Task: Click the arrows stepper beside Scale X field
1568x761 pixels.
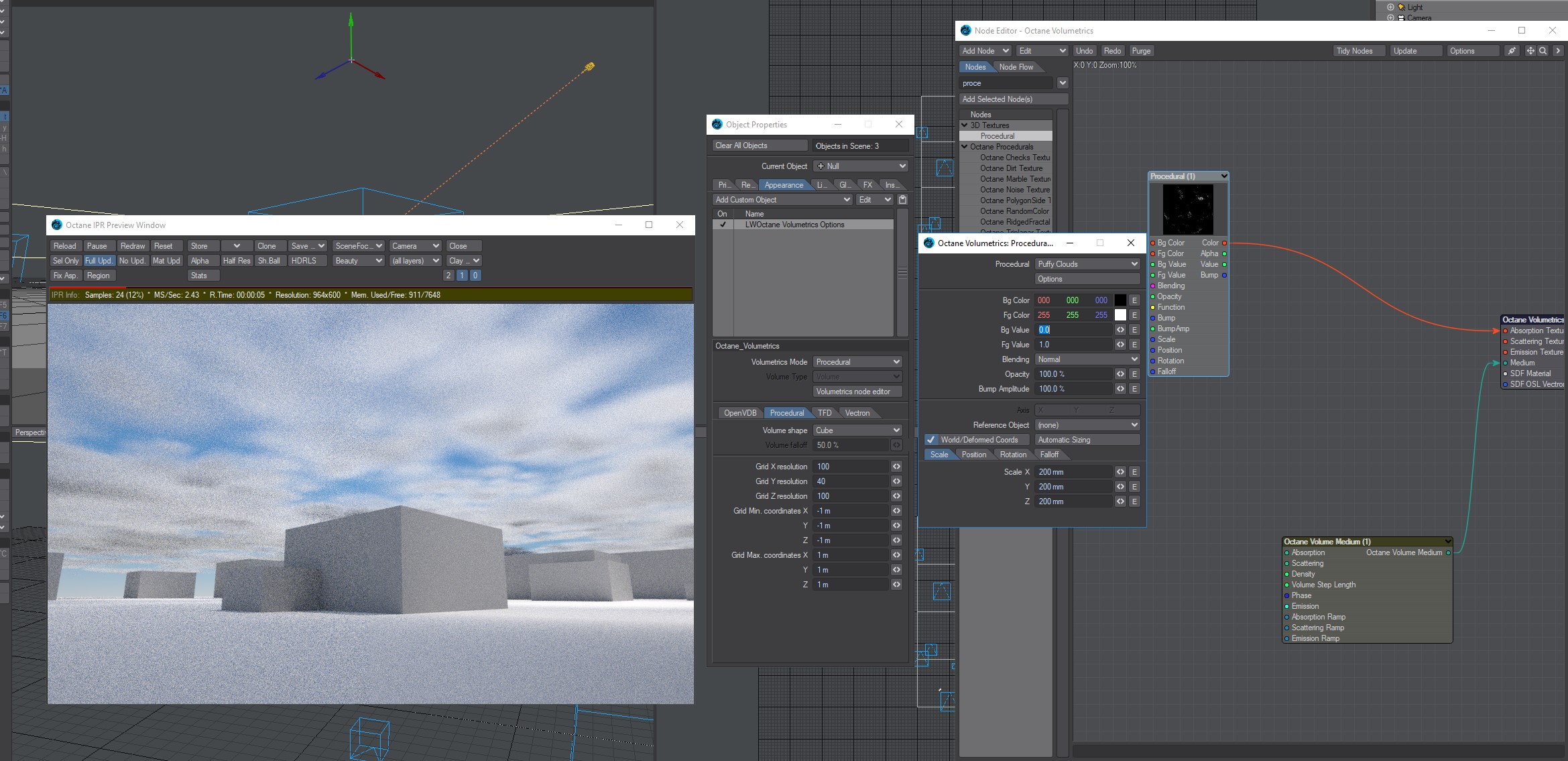Action: pyautogui.click(x=1120, y=472)
